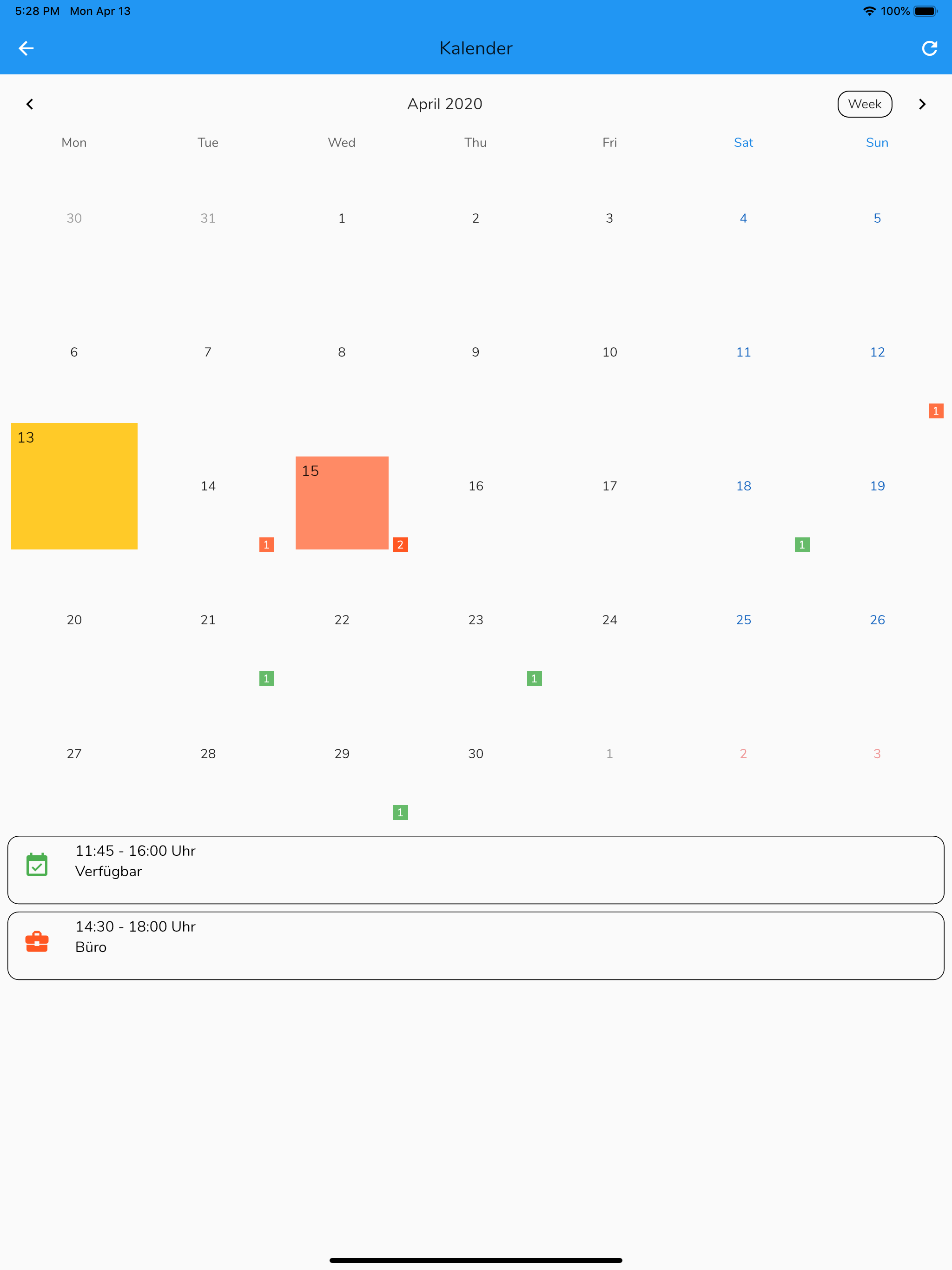The image size is (952, 1270).
Task: Select April 30 in the last row
Action: [x=476, y=754]
